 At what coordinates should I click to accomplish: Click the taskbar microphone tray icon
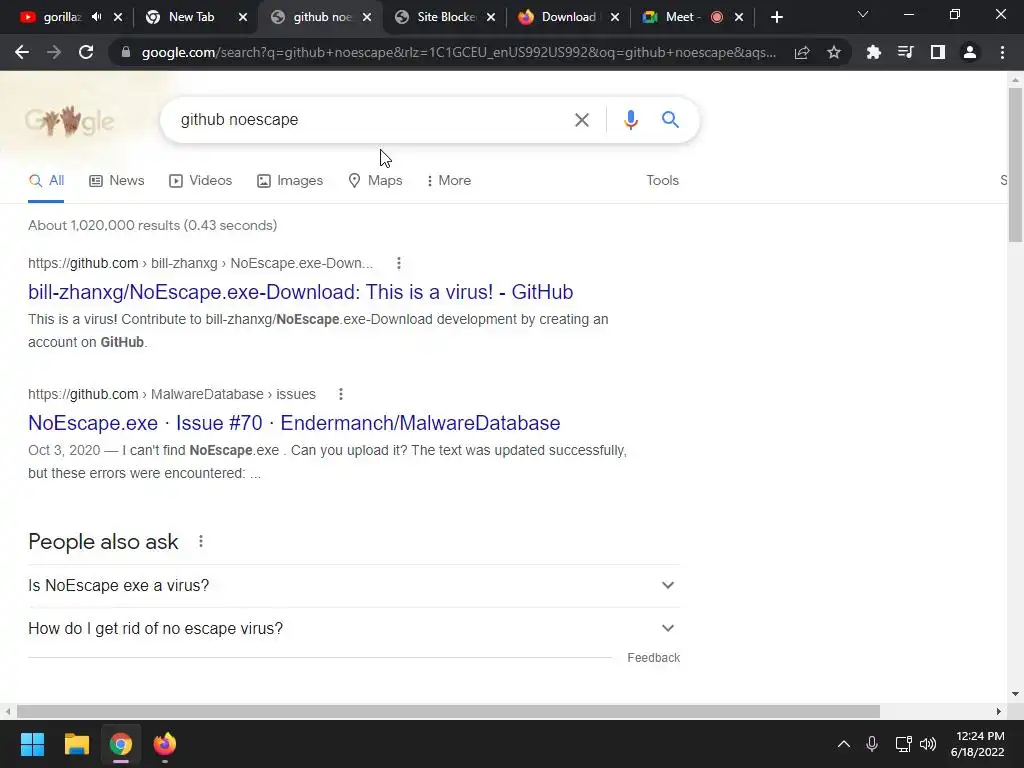(x=872, y=744)
